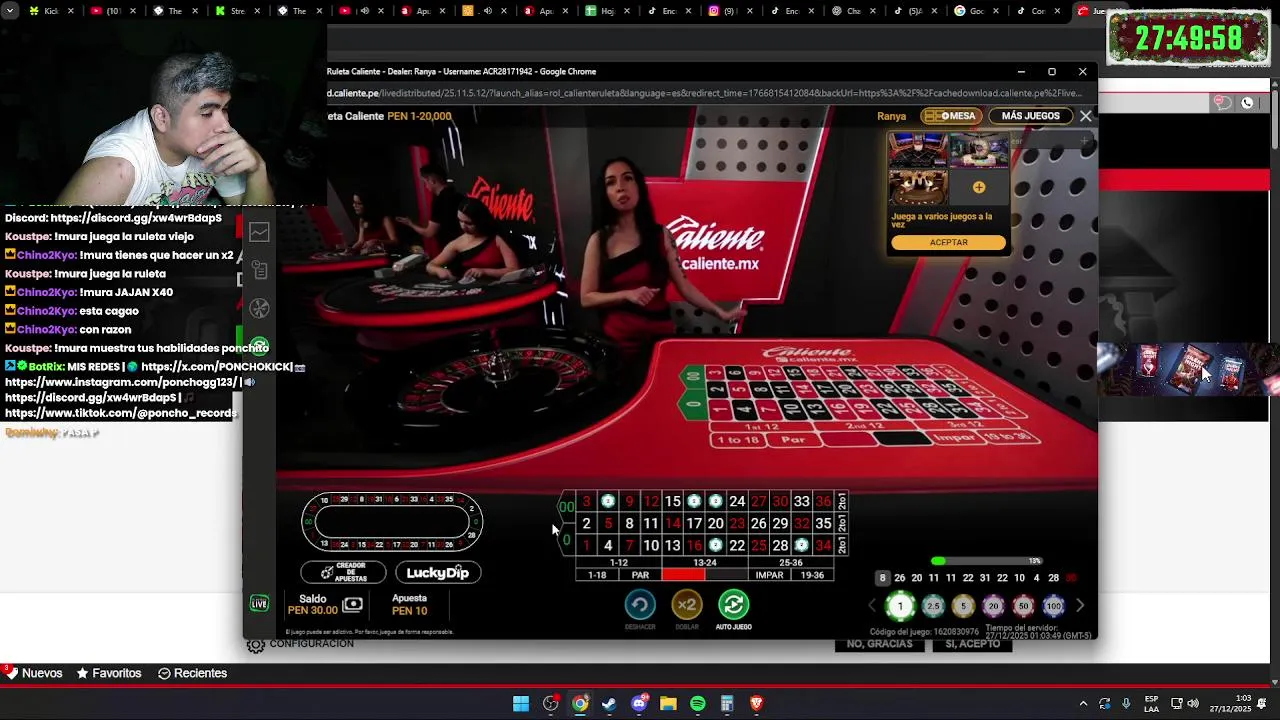This screenshot has width=1280, height=720.
Task: Open the volume control in system tray
Action: 1193,704
